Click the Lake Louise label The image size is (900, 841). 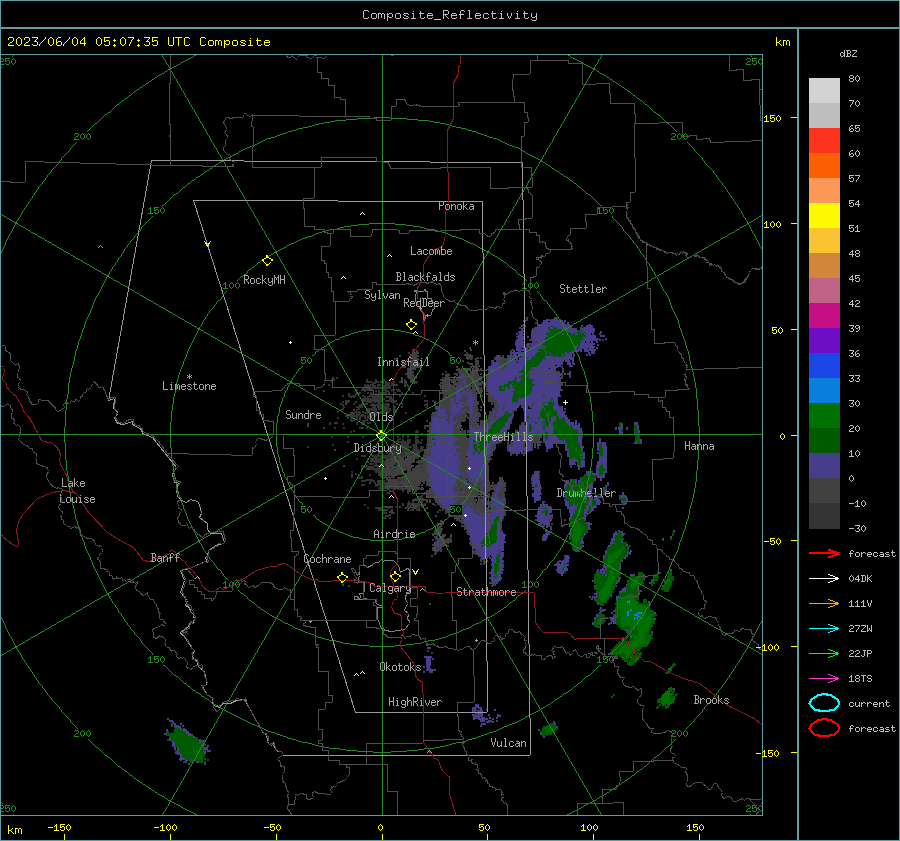pos(77,491)
